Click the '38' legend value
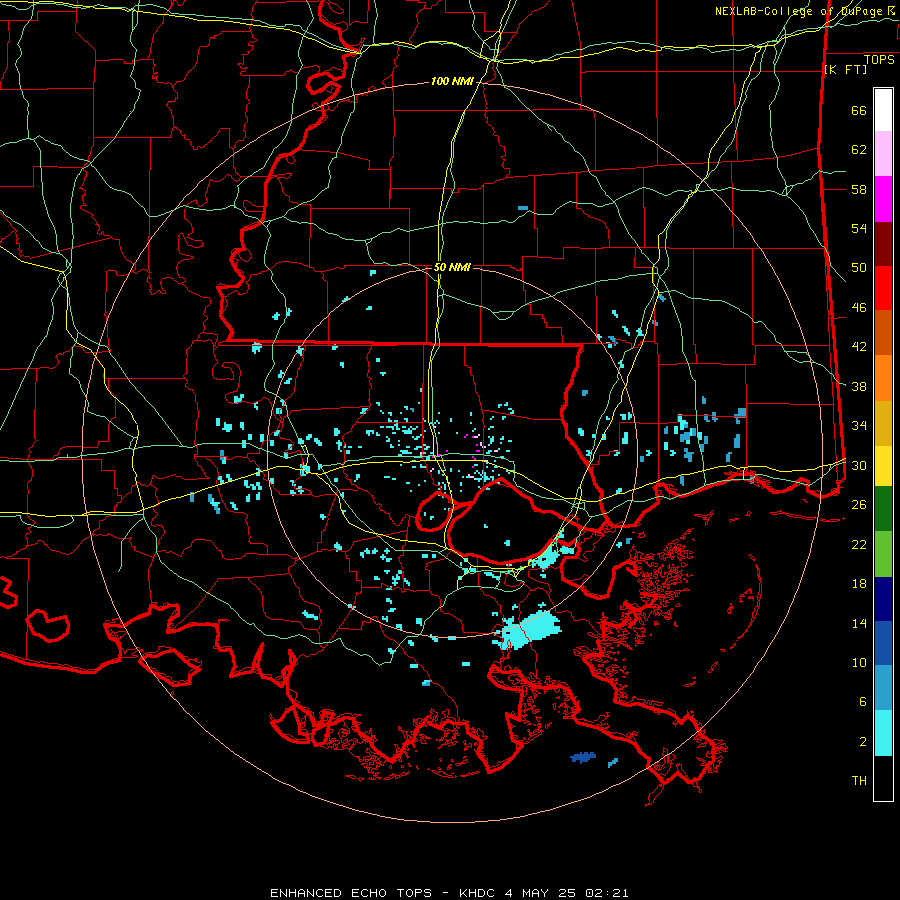Image resolution: width=900 pixels, height=900 pixels. (859, 386)
